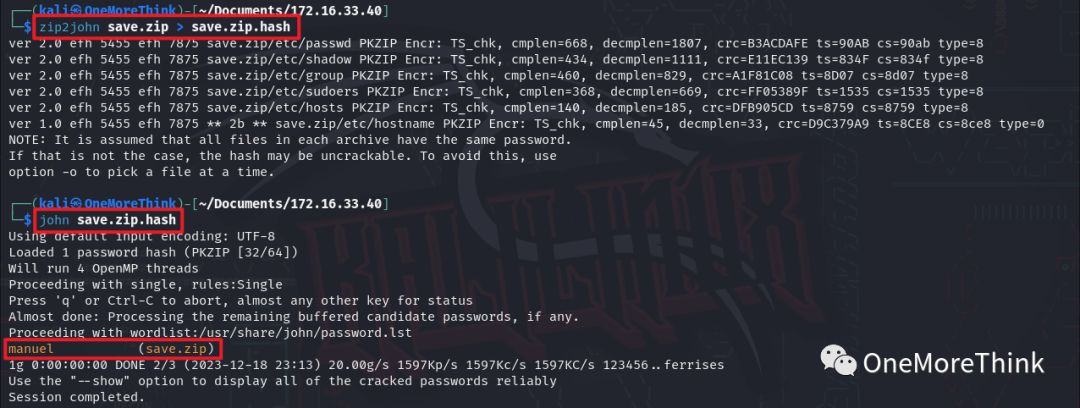Click the (save.zip) label beside manuel
This screenshot has width=1080, height=408.
(176, 349)
